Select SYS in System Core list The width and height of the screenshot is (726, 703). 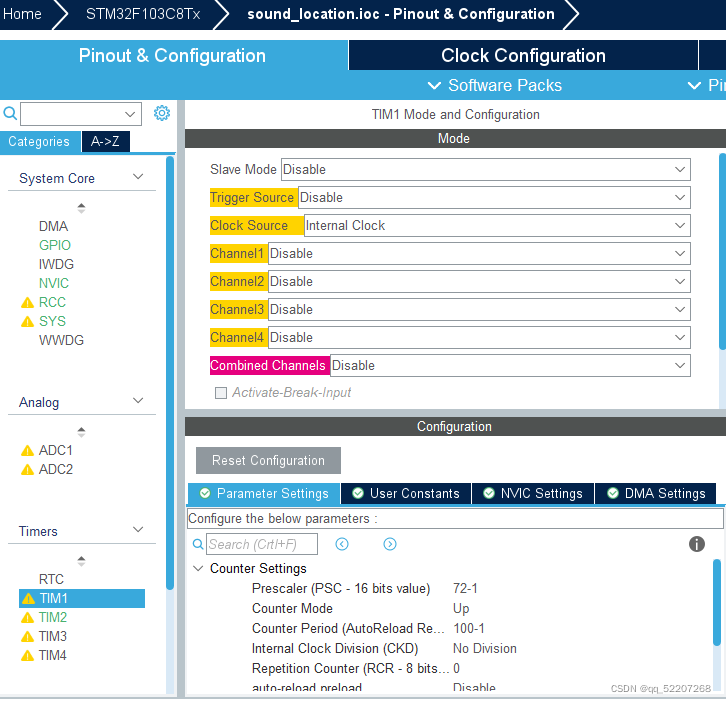point(52,321)
